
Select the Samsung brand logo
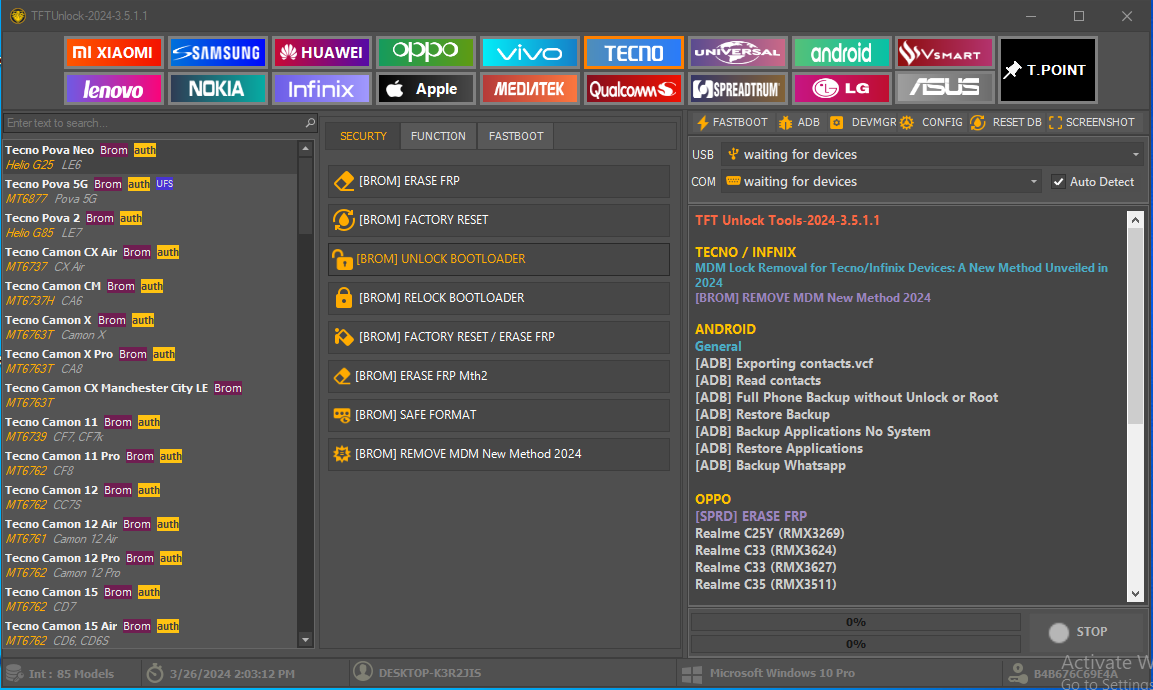pos(217,52)
